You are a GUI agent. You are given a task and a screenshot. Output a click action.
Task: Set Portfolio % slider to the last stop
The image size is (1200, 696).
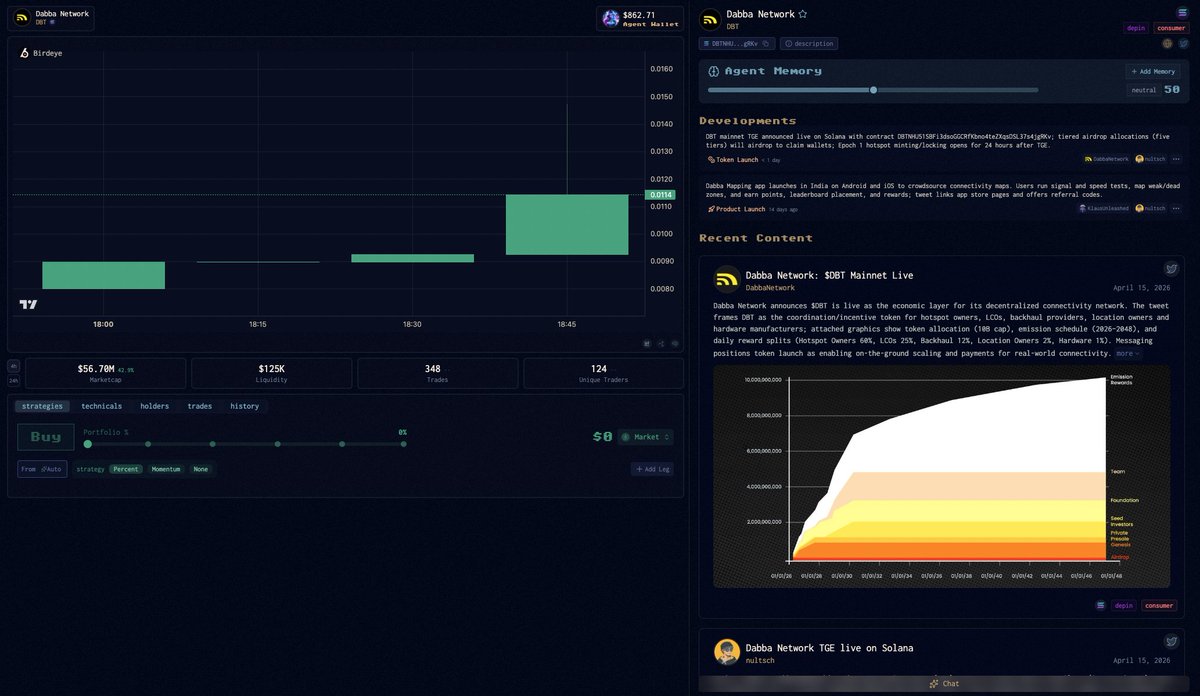(404, 444)
